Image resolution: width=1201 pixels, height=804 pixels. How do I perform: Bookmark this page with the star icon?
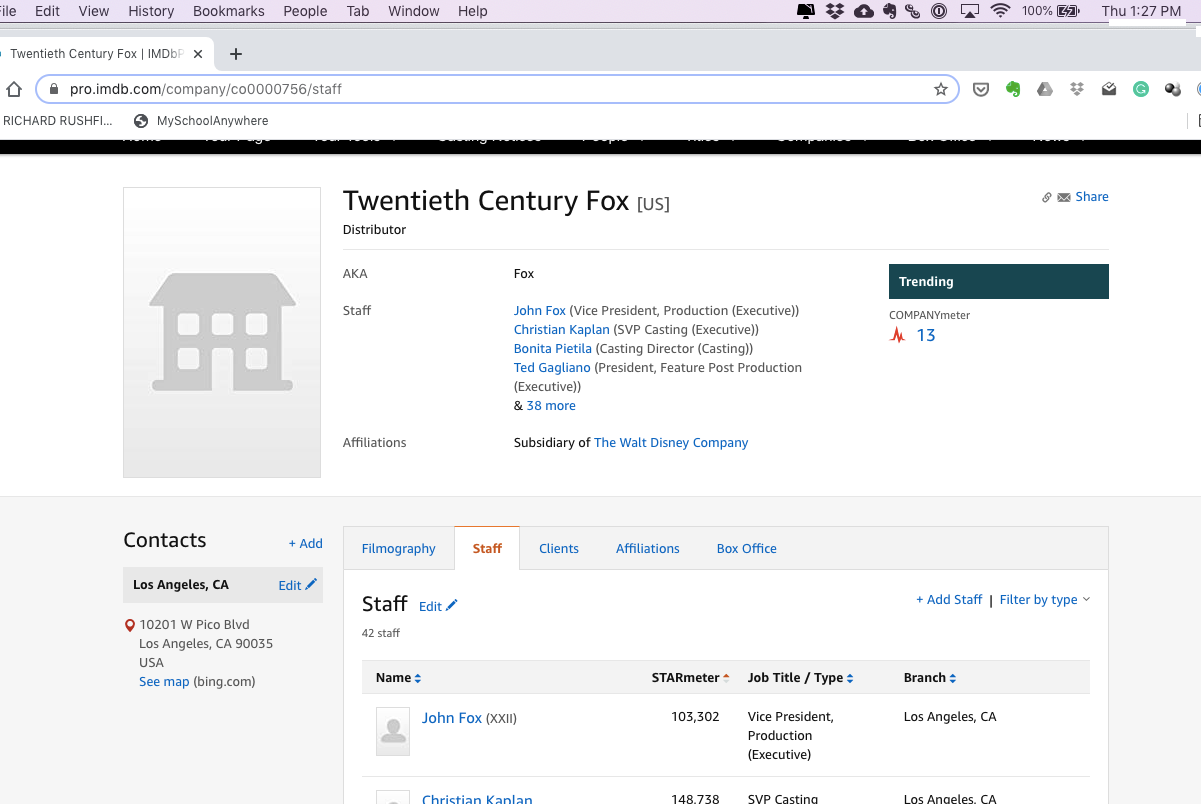941,89
